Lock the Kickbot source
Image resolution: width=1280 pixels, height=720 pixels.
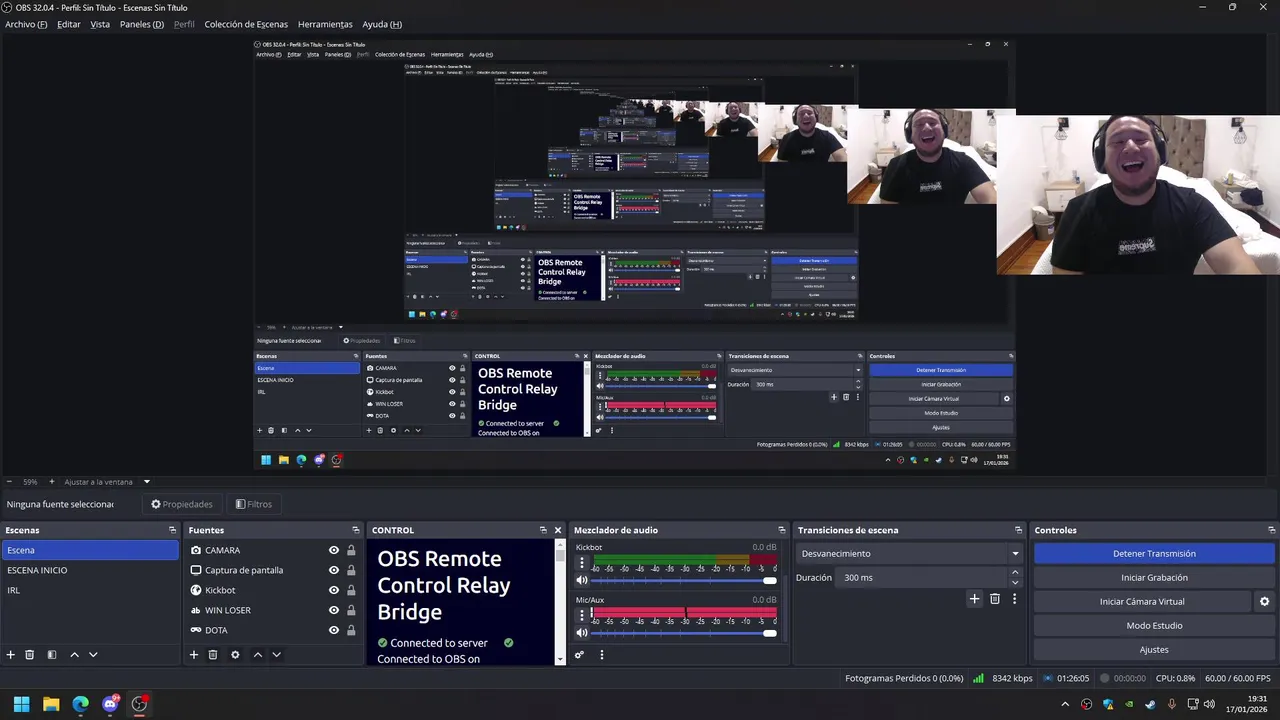(x=351, y=590)
